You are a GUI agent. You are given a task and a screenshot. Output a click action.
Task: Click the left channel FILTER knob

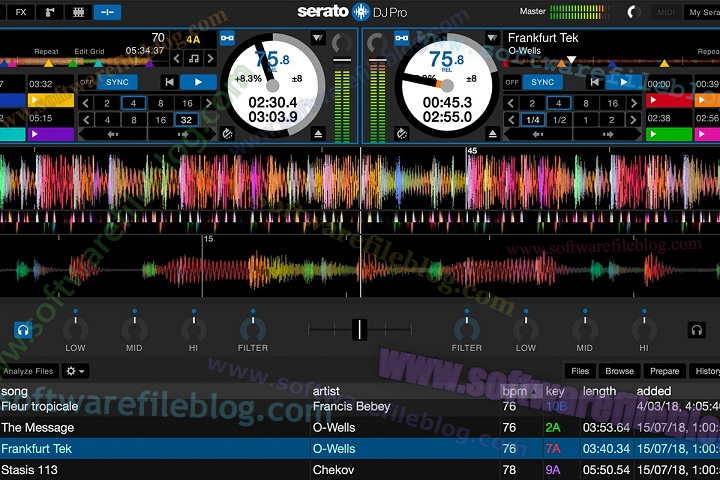click(253, 329)
